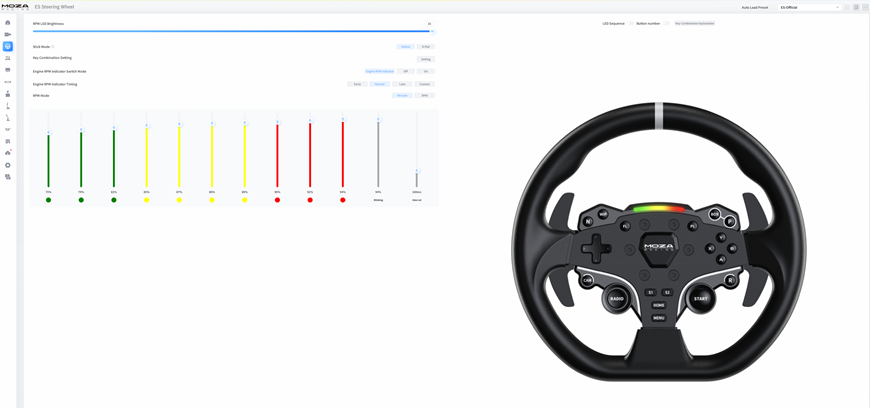Image resolution: width=870 pixels, height=408 pixels.
Task: Click the BOX button on the wheel
Action: [x=715, y=213]
